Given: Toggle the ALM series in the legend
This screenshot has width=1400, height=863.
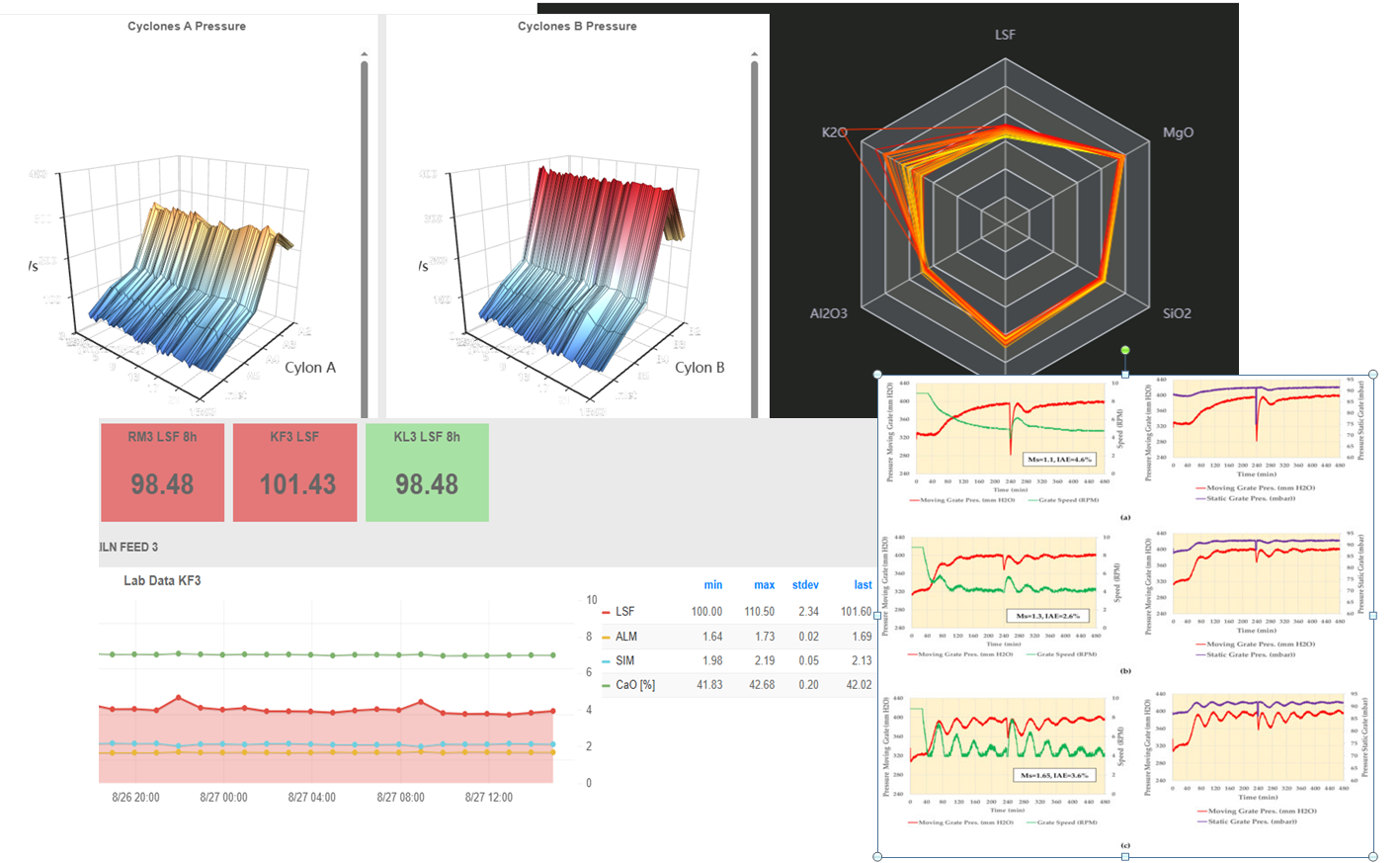Looking at the screenshot, I should coord(625,637).
